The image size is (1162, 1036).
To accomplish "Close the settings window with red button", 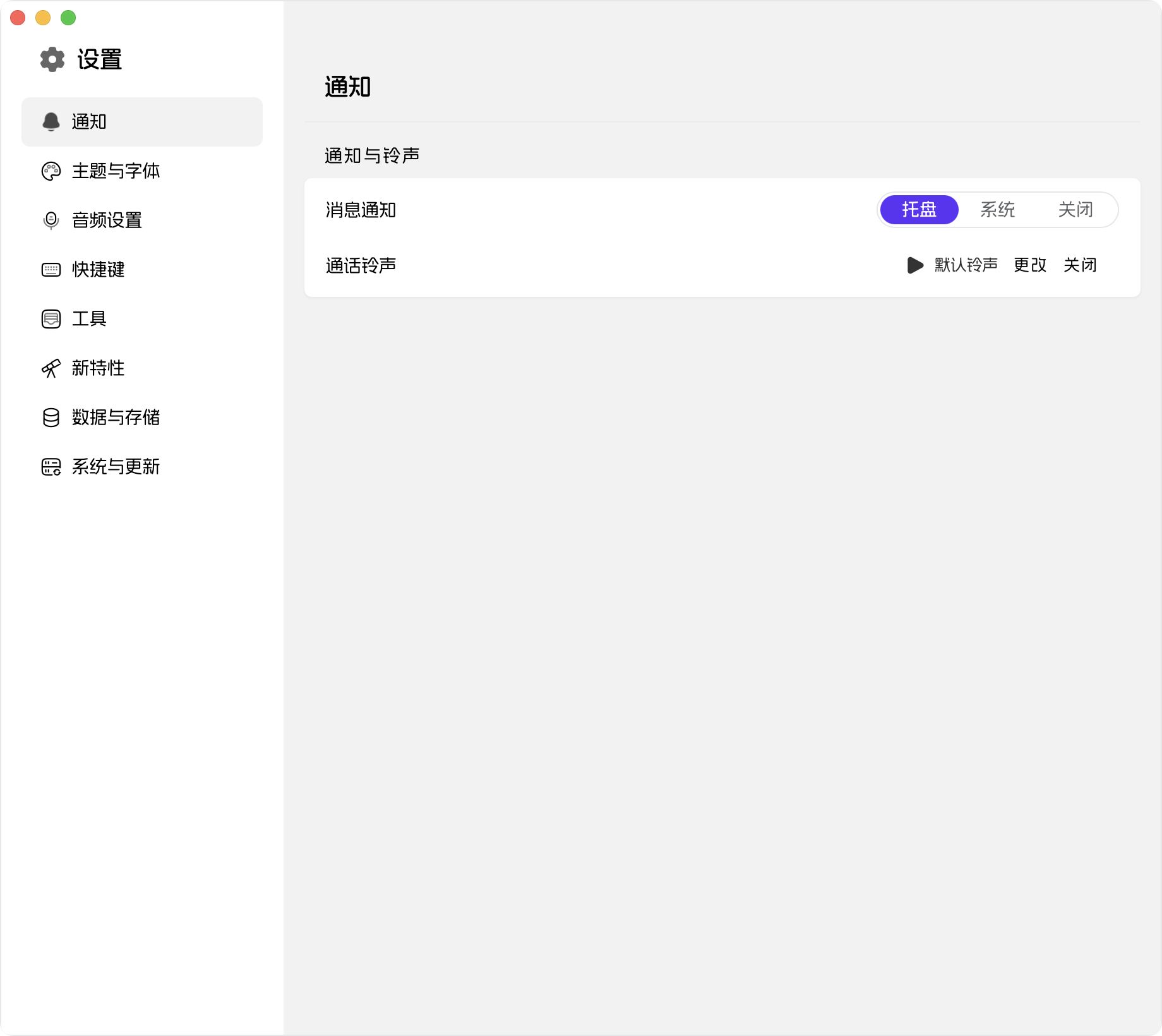I will (18, 18).
